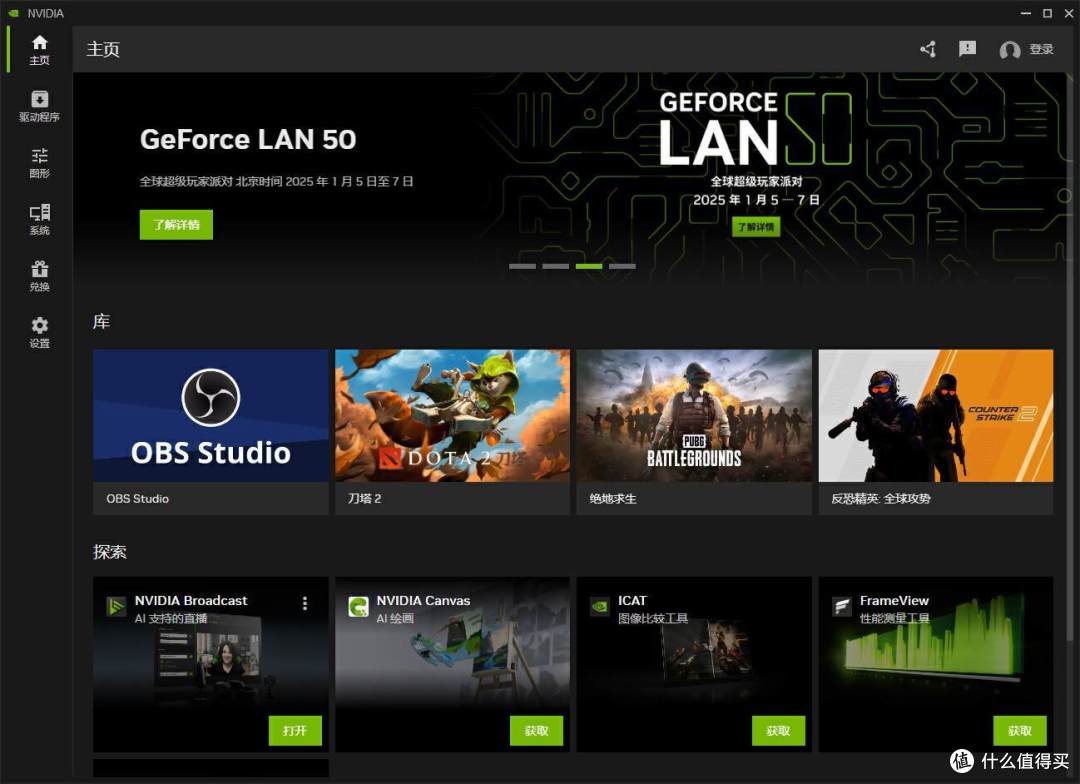The width and height of the screenshot is (1080, 784).
Task: Open the 驱动程序 drivers sidebar icon
Action: pyautogui.click(x=39, y=106)
